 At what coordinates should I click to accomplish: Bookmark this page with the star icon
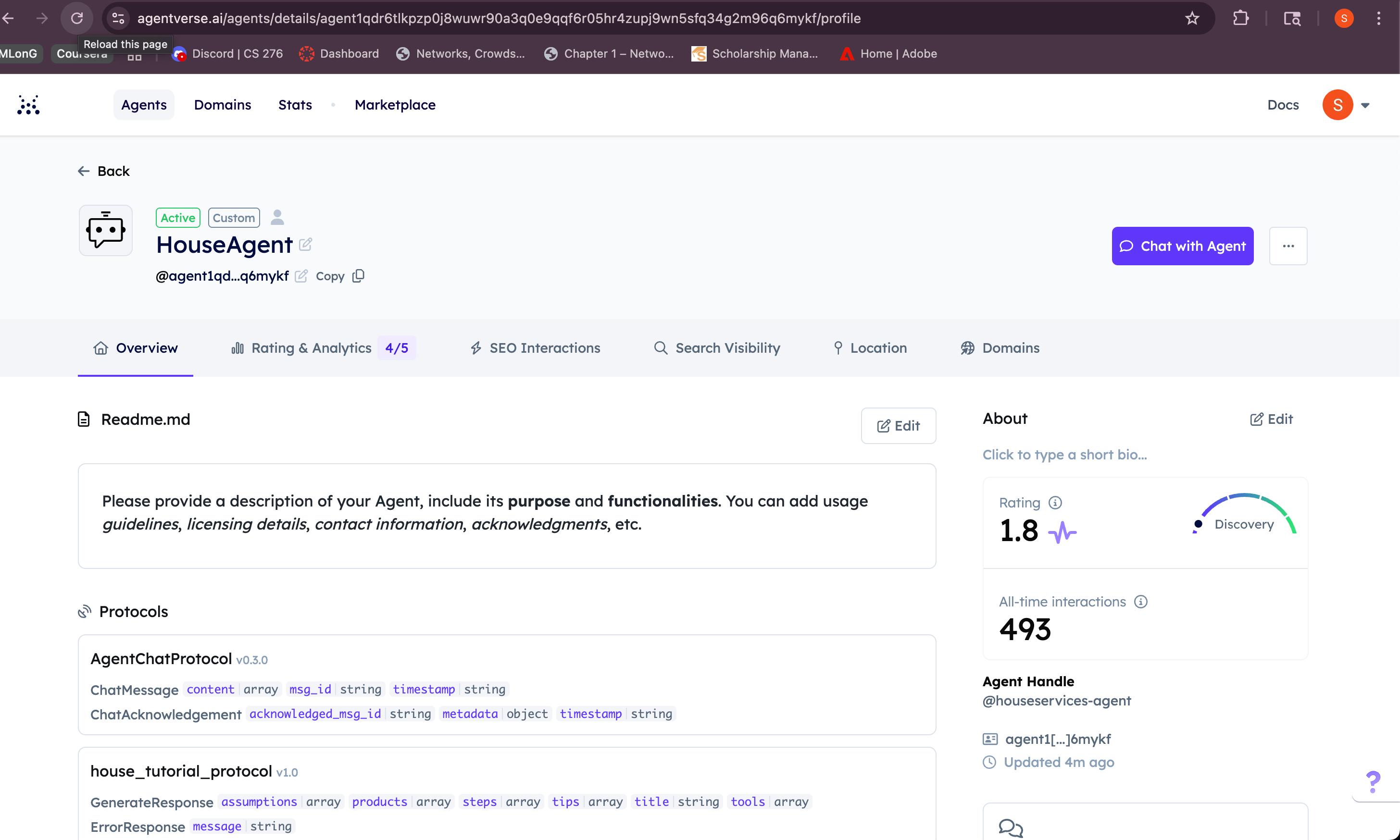click(x=1192, y=19)
